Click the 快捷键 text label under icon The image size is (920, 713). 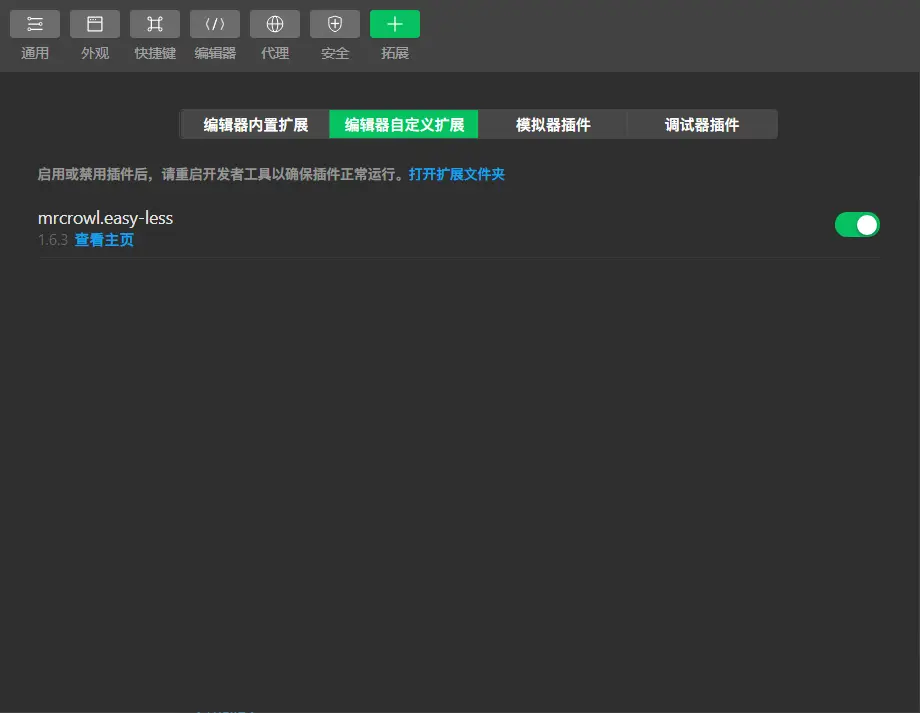tap(155, 53)
